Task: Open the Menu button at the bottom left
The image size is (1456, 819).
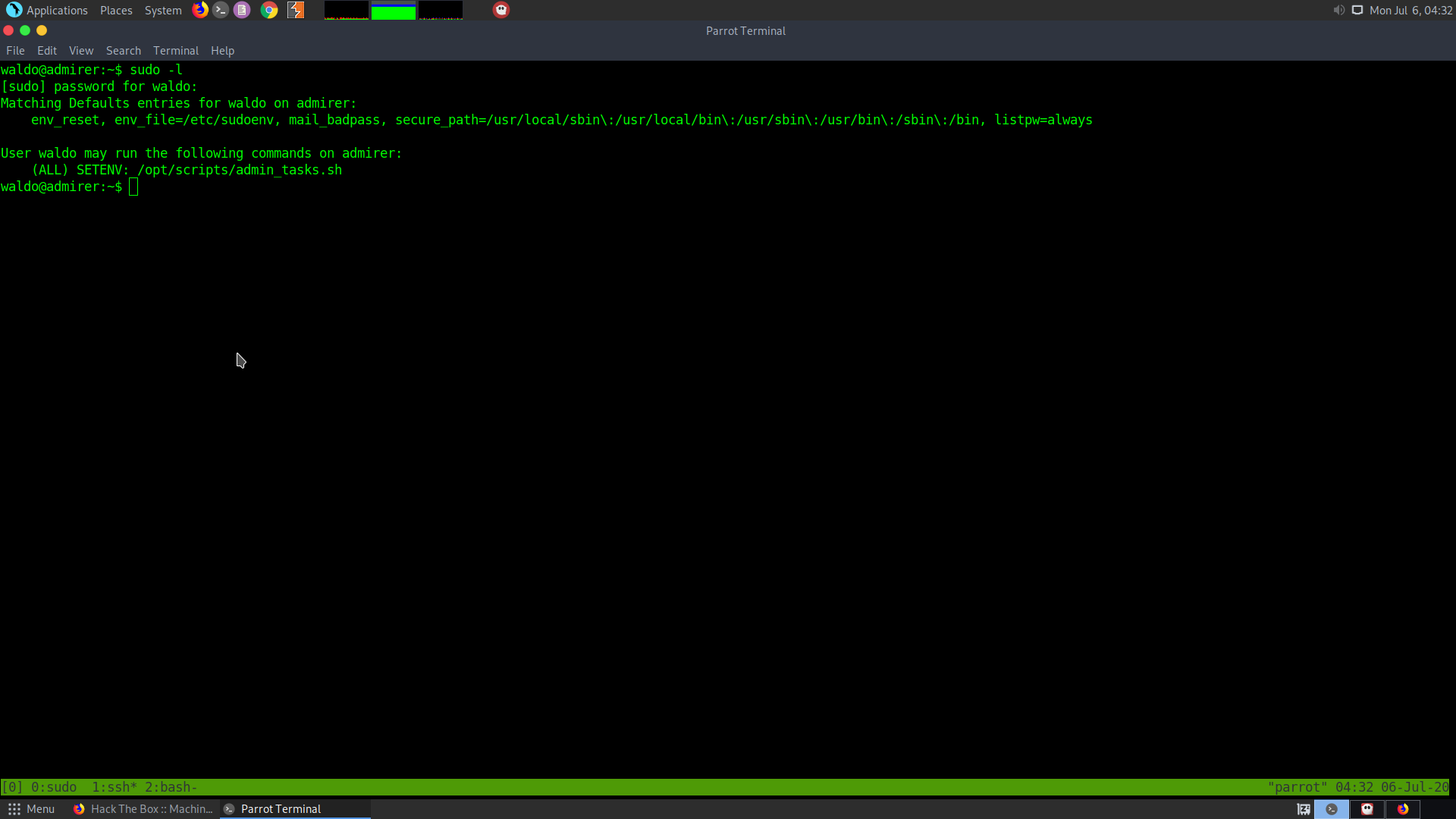Action: coord(32,809)
